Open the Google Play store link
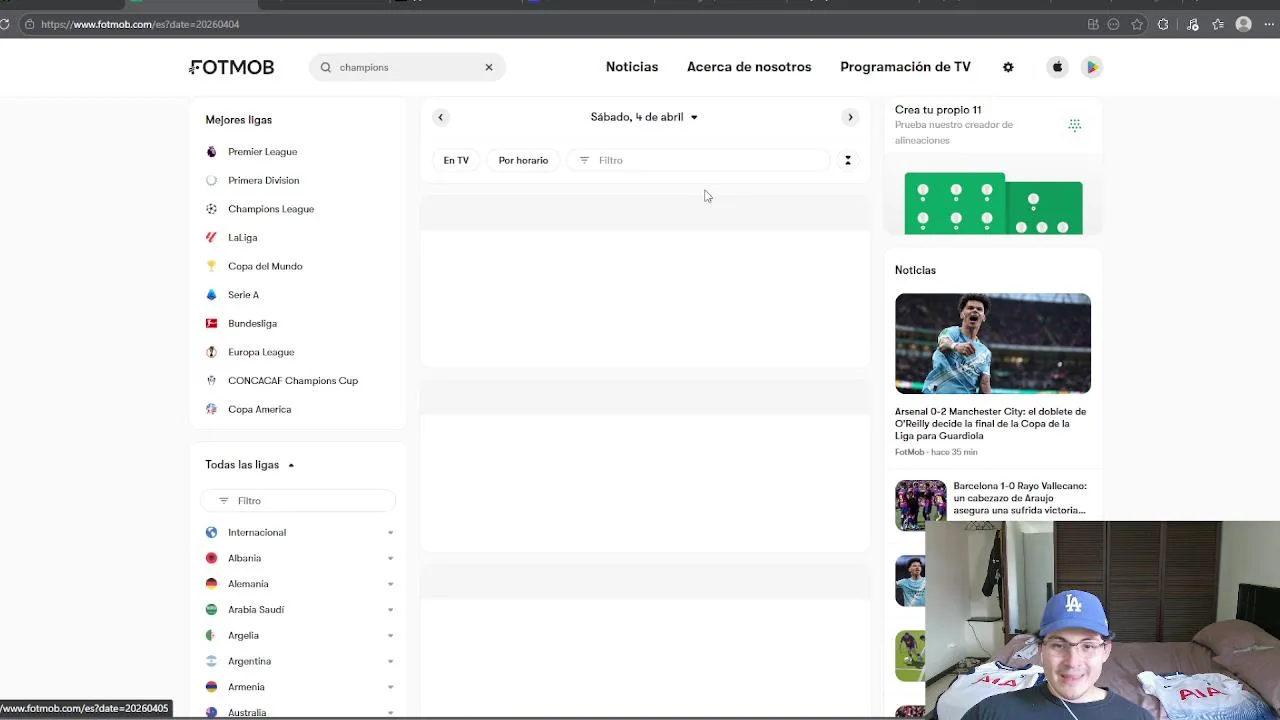Image resolution: width=1280 pixels, height=720 pixels. 1092,67
